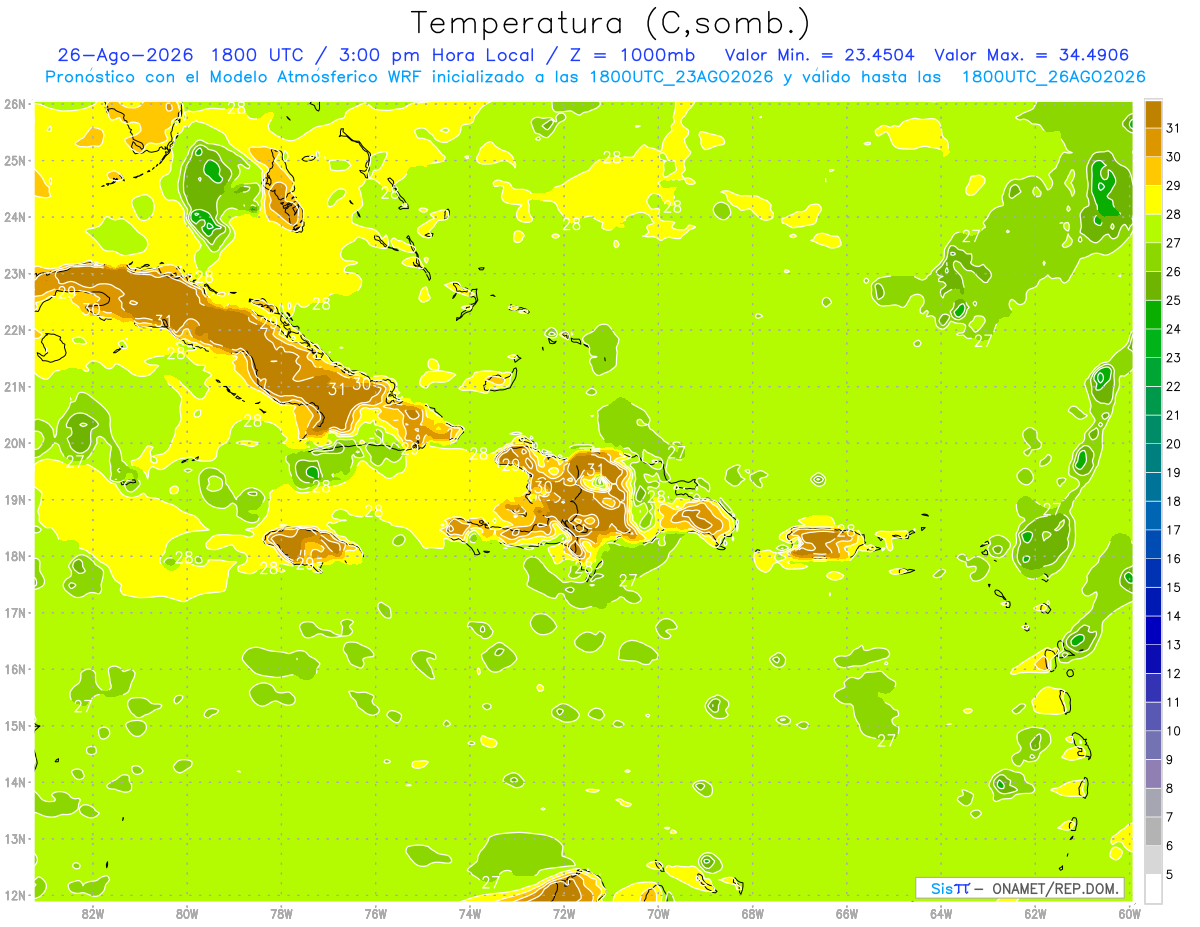Click the '68W' longitude label
Image resolution: width=1200 pixels, height=927 pixels.
[753, 912]
